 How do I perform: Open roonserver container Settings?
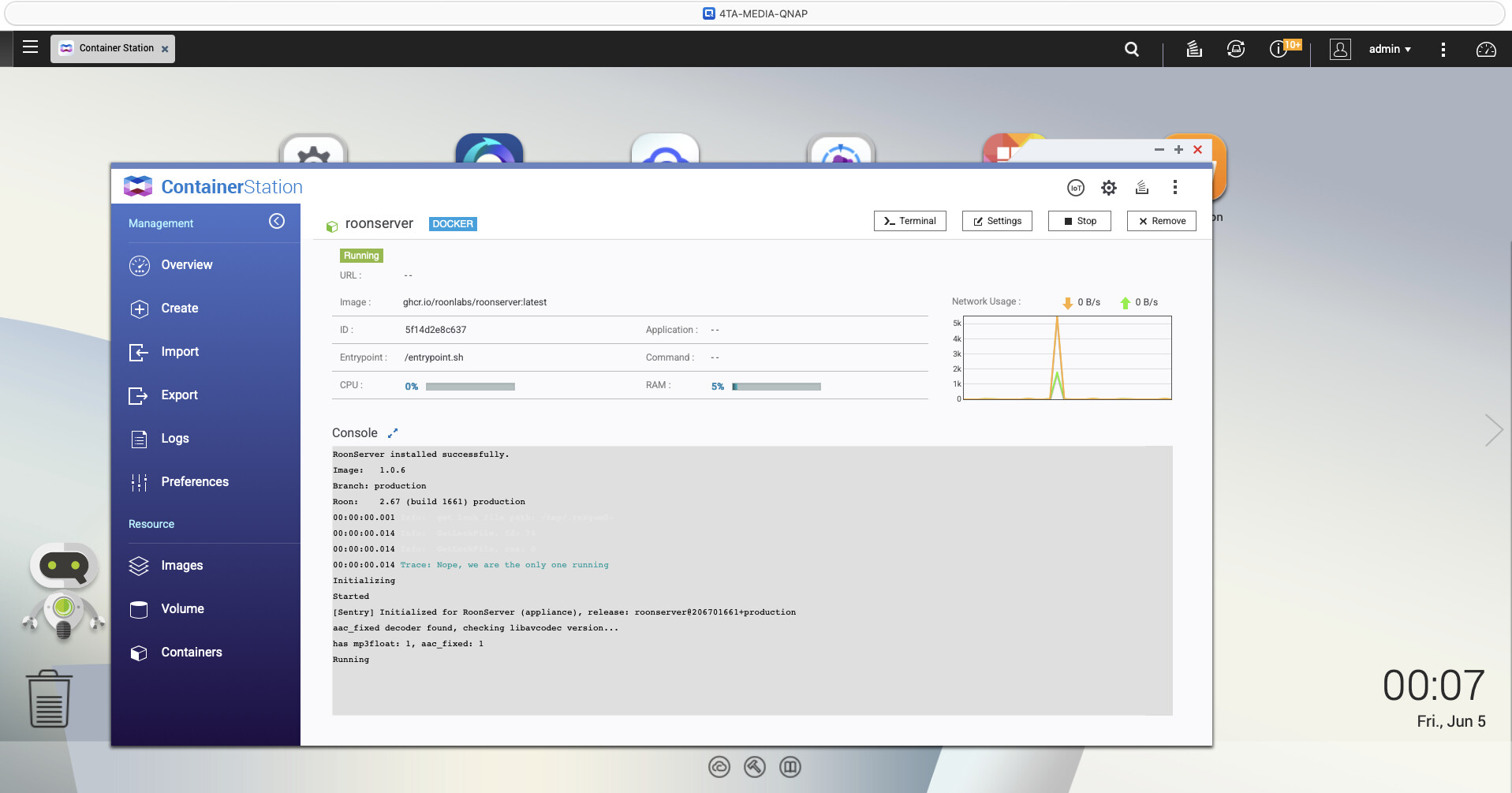click(x=997, y=221)
